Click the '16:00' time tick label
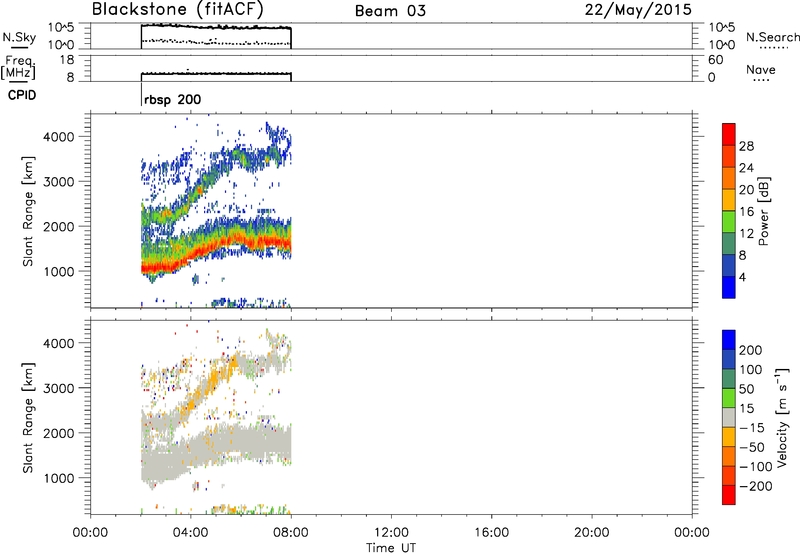Screen dimensions: 800x554 pyautogui.click(x=491, y=533)
